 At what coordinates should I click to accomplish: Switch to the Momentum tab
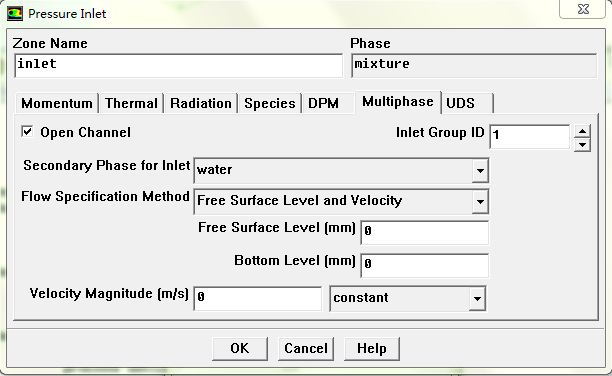pyautogui.click(x=57, y=103)
